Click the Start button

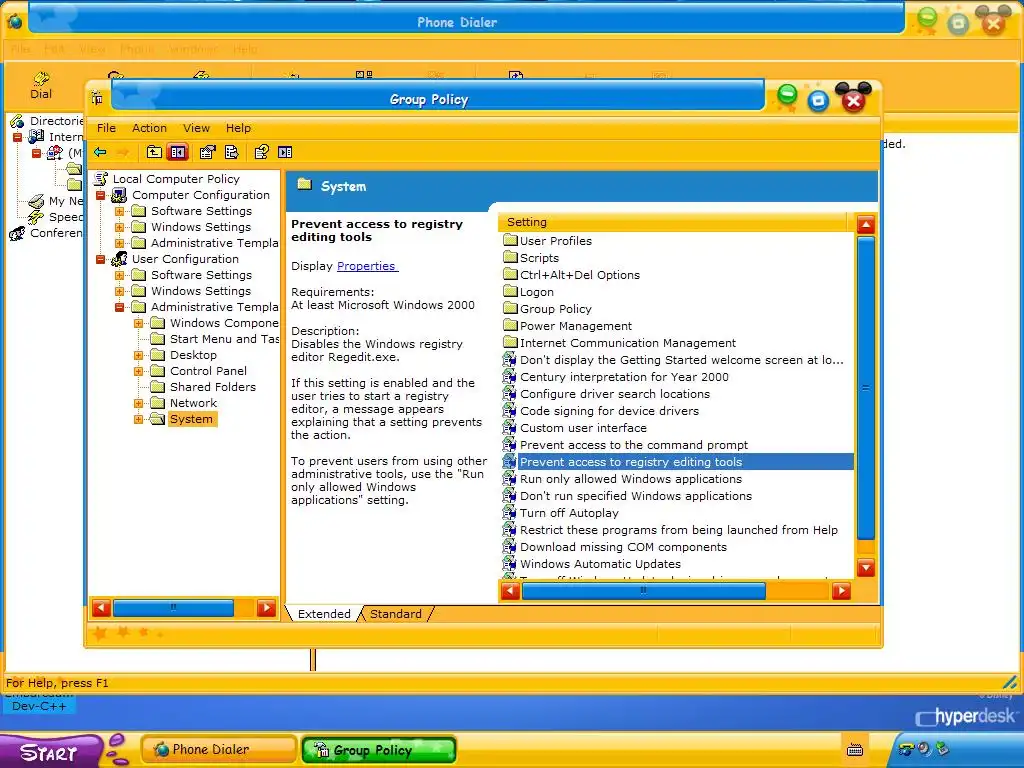pyautogui.click(x=50, y=752)
